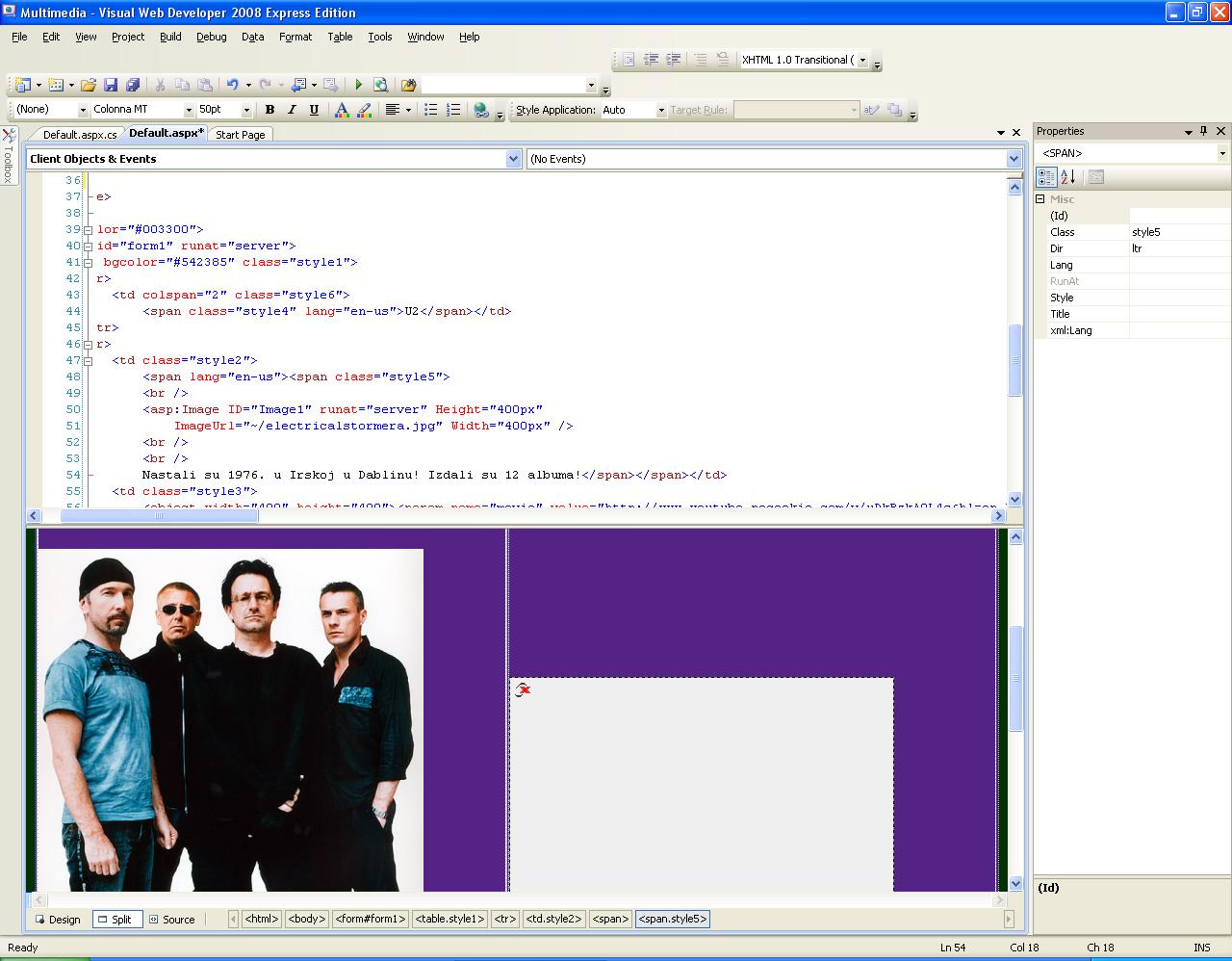The width and height of the screenshot is (1232, 961).
Task: Click the Navigate Backward icon
Action: coord(298,85)
